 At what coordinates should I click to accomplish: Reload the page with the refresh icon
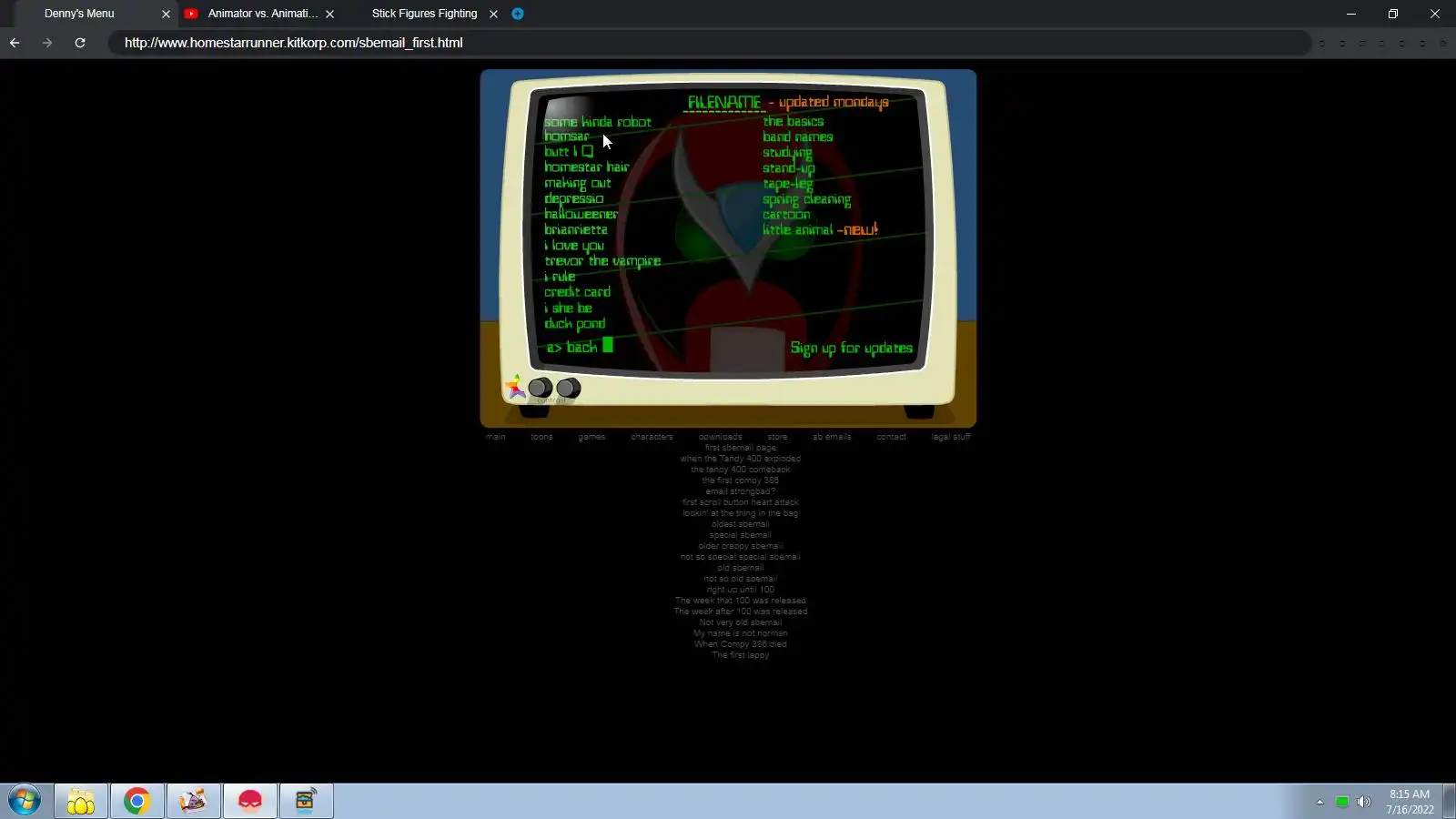80,43
